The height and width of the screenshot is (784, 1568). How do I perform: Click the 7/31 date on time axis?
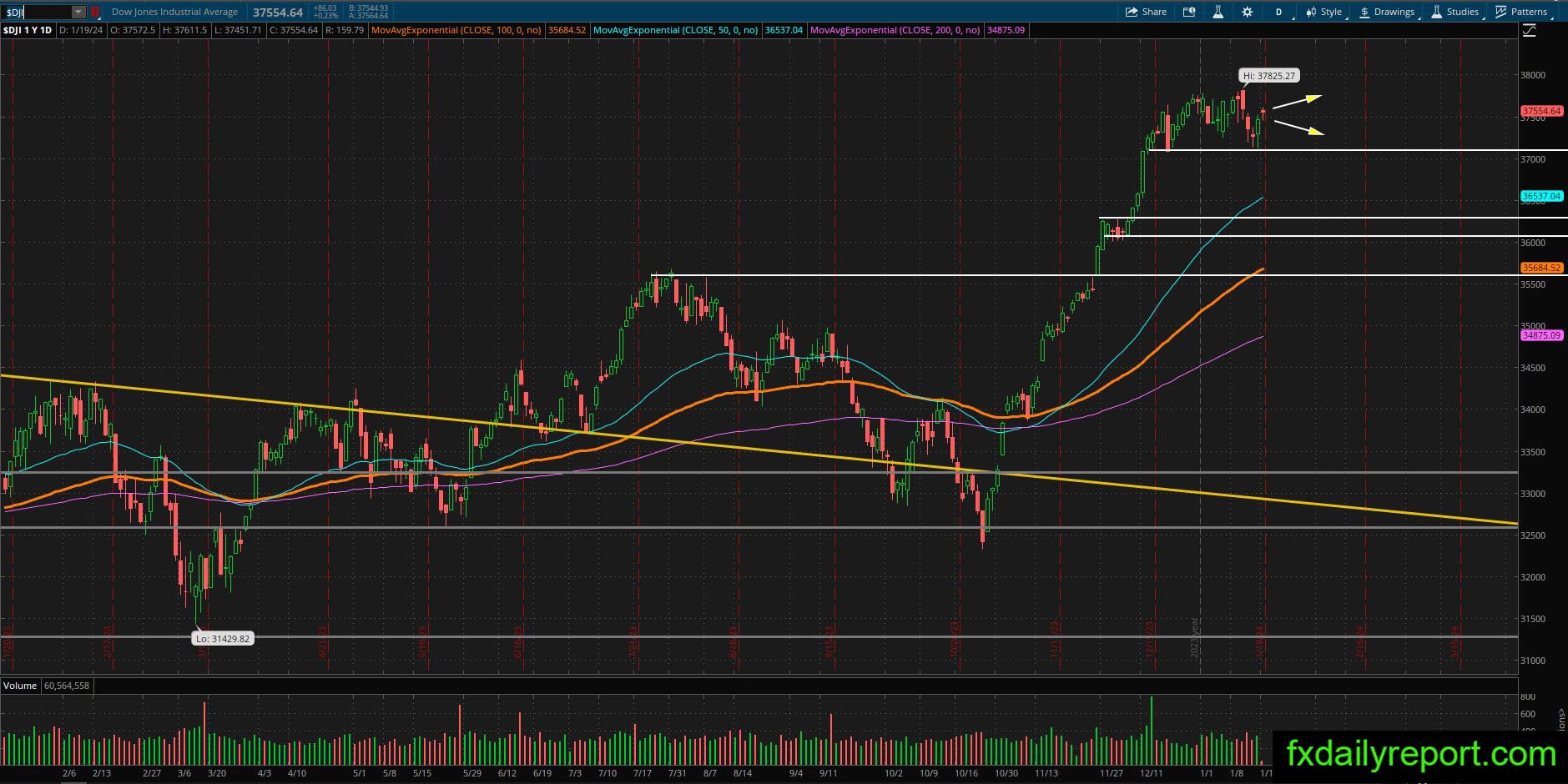(x=676, y=773)
